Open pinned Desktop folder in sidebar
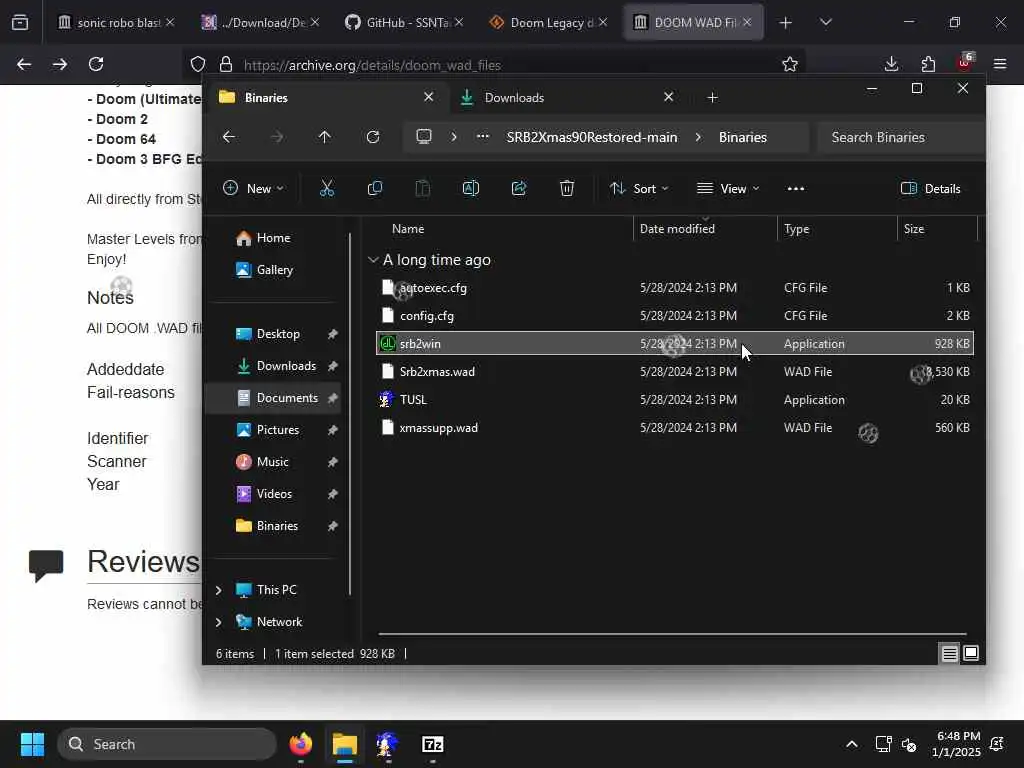1024x768 pixels. [x=278, y=334]
